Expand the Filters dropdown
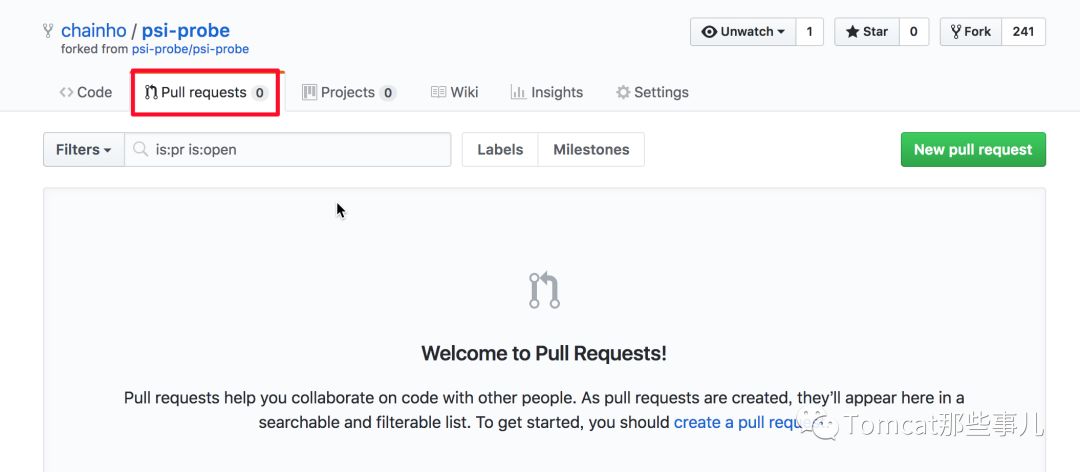This screenshot has height=472, width=1080. pos(83,150)
